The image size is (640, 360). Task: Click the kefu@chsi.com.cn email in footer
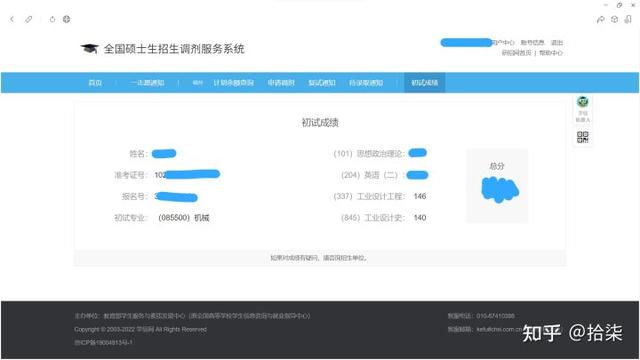pyautogui.click(x=499, y=329)
